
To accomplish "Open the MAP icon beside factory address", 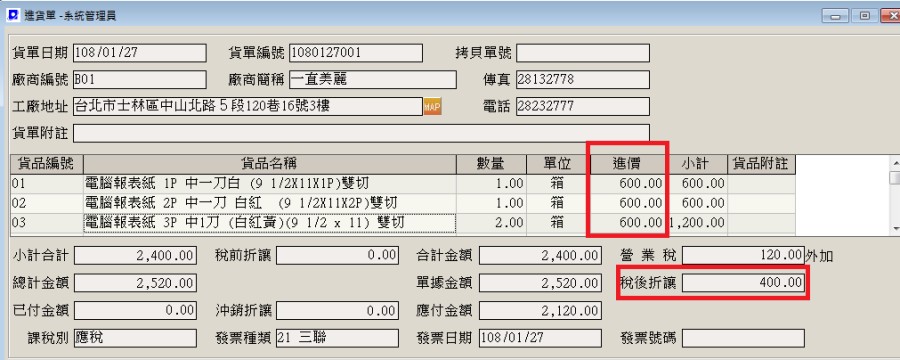I will click(432, 107).
